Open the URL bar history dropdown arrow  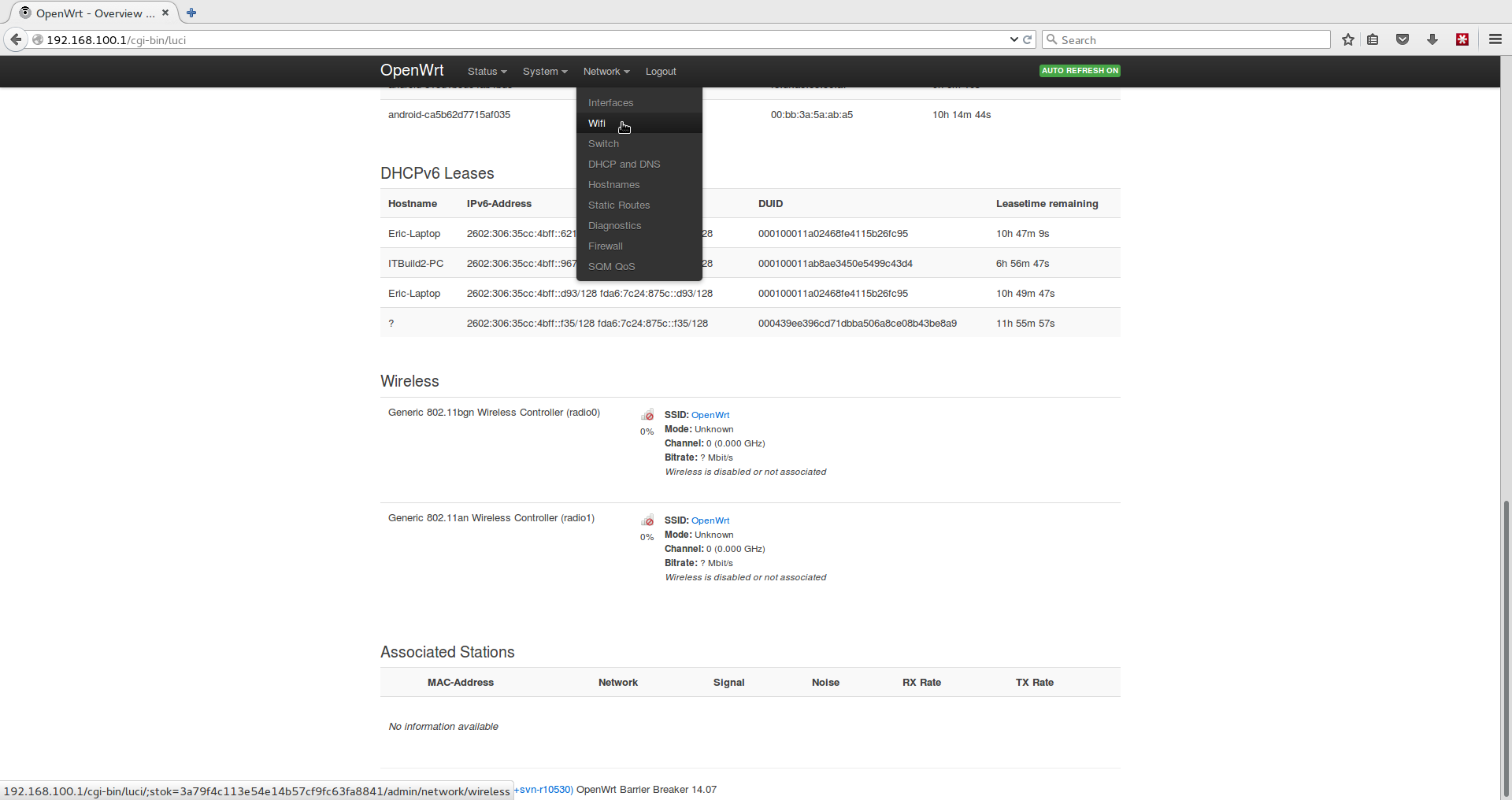[1014, 39]
